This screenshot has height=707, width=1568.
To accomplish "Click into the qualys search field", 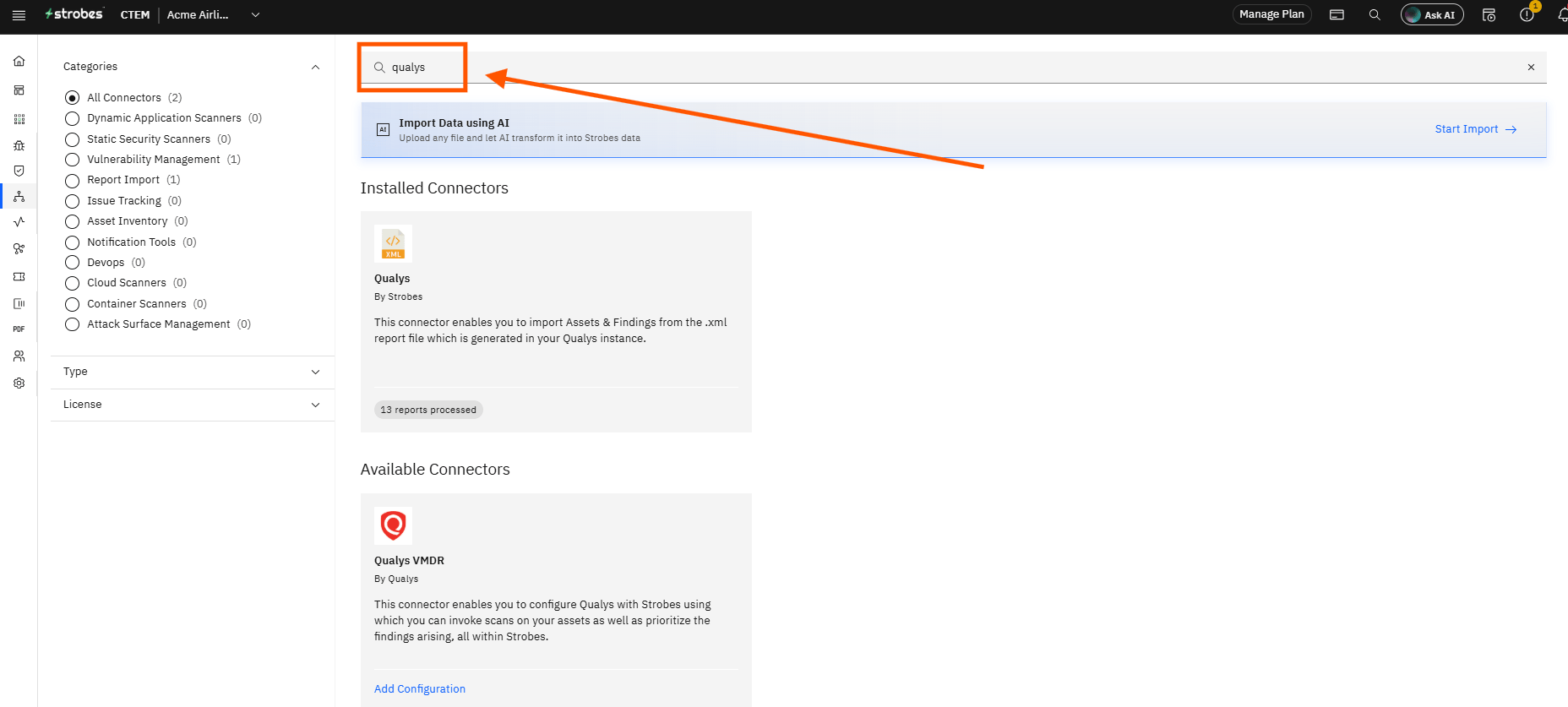I will (953, 68).
